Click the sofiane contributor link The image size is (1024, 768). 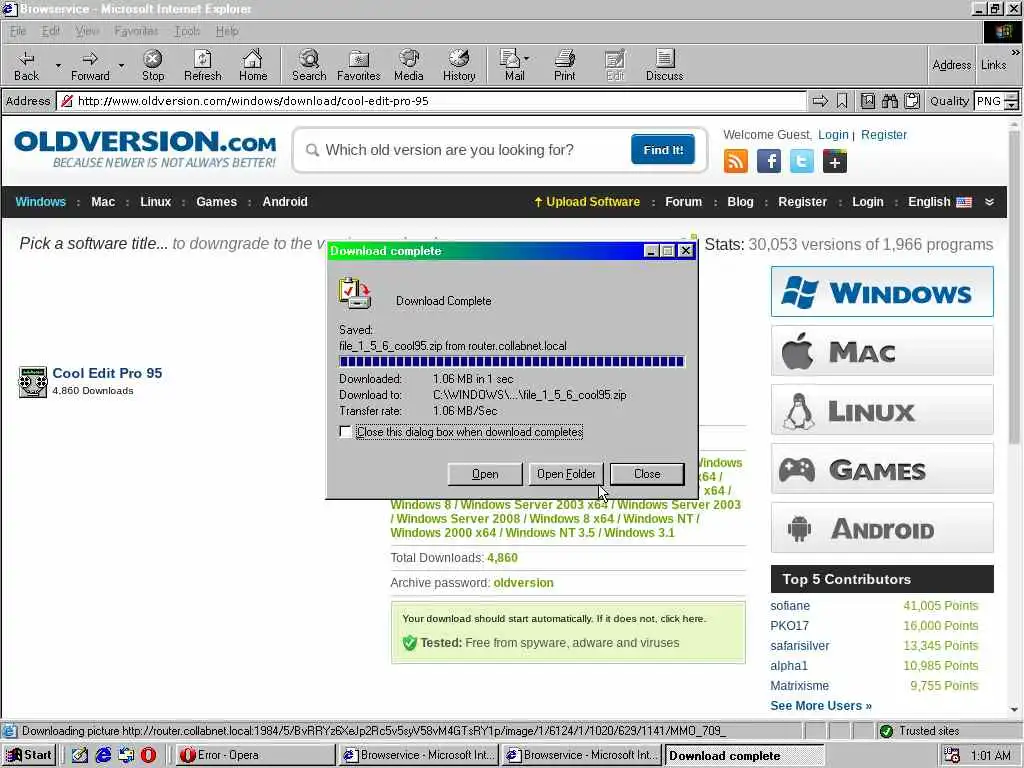pos(790,605)
